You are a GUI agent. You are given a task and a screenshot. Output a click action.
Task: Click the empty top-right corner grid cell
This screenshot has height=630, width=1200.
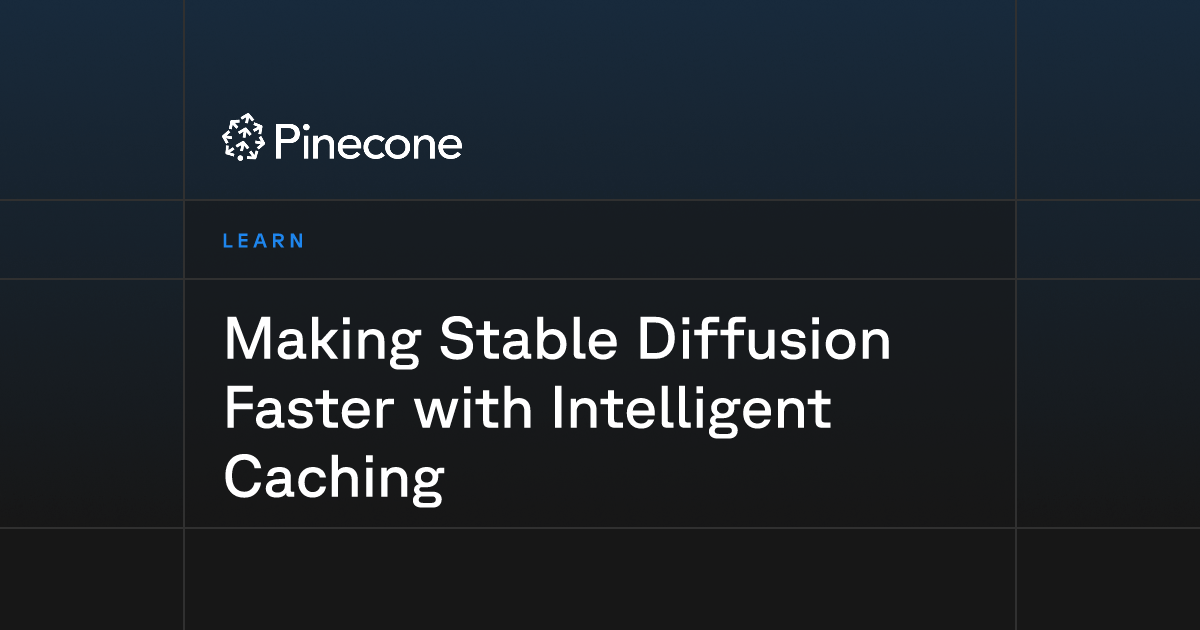point(1108,100)
